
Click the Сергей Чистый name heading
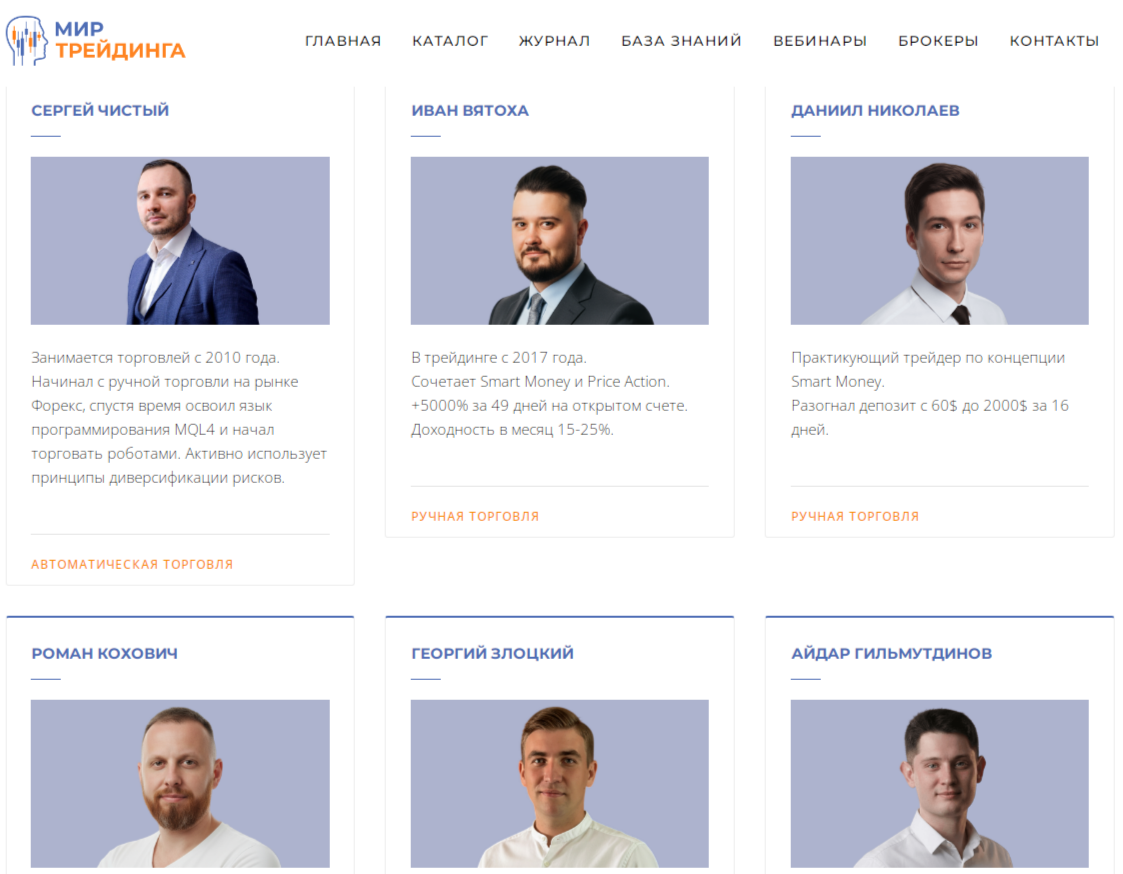tap(100, 110)
